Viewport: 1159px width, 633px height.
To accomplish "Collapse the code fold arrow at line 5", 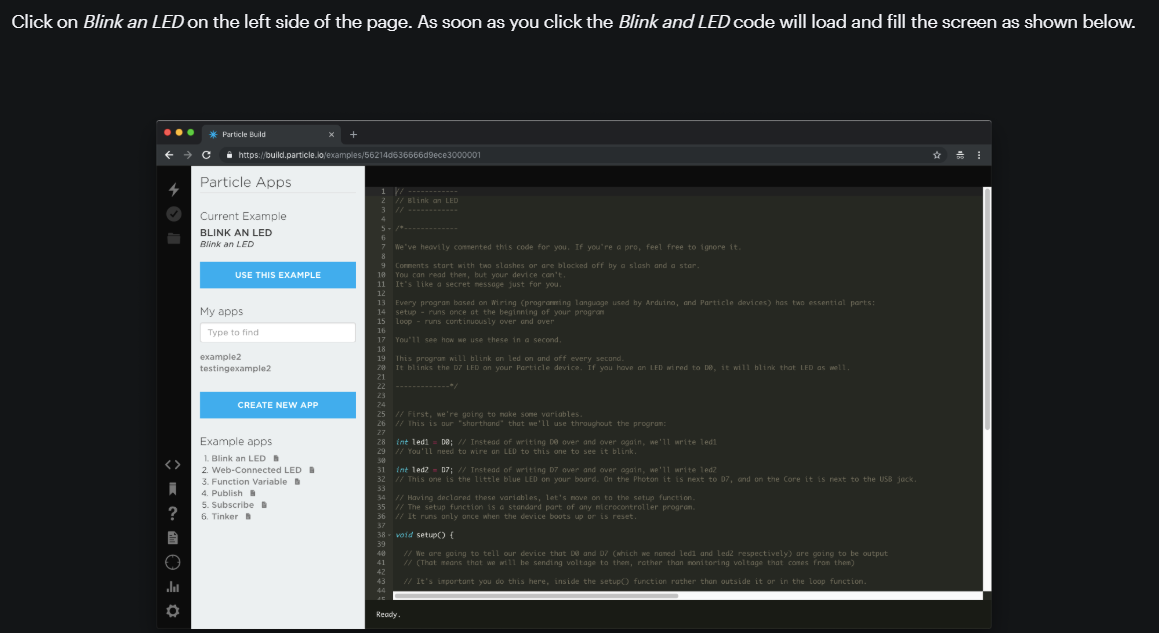I will [389, 229].
